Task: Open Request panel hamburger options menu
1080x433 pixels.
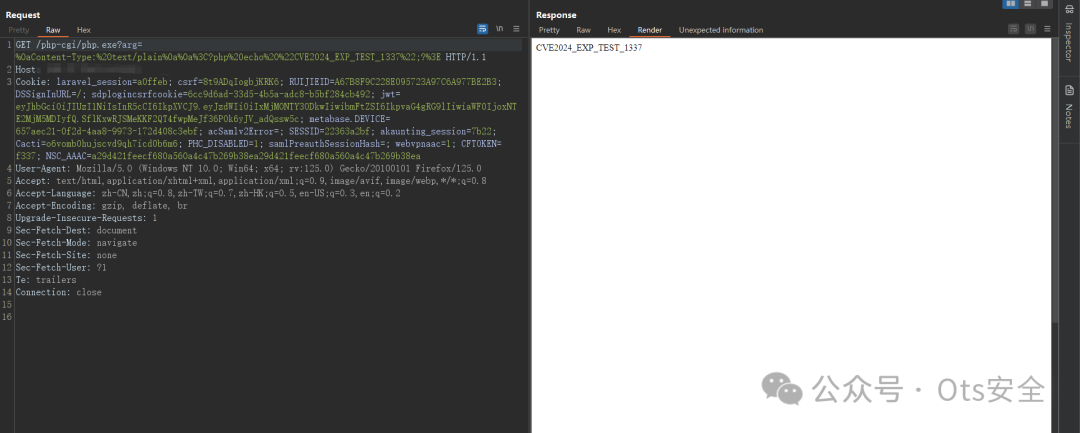Action: 516,29
